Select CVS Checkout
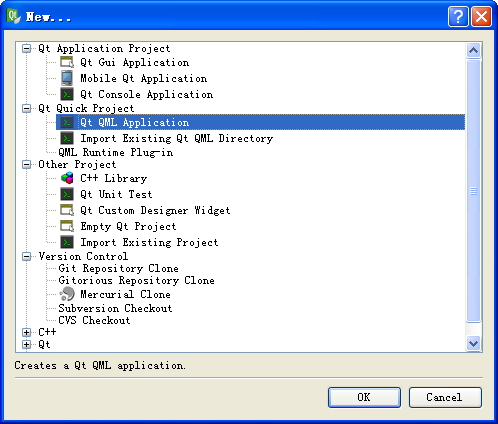The image size is (498, 424). pyautogui.click(x=94, y=320)
